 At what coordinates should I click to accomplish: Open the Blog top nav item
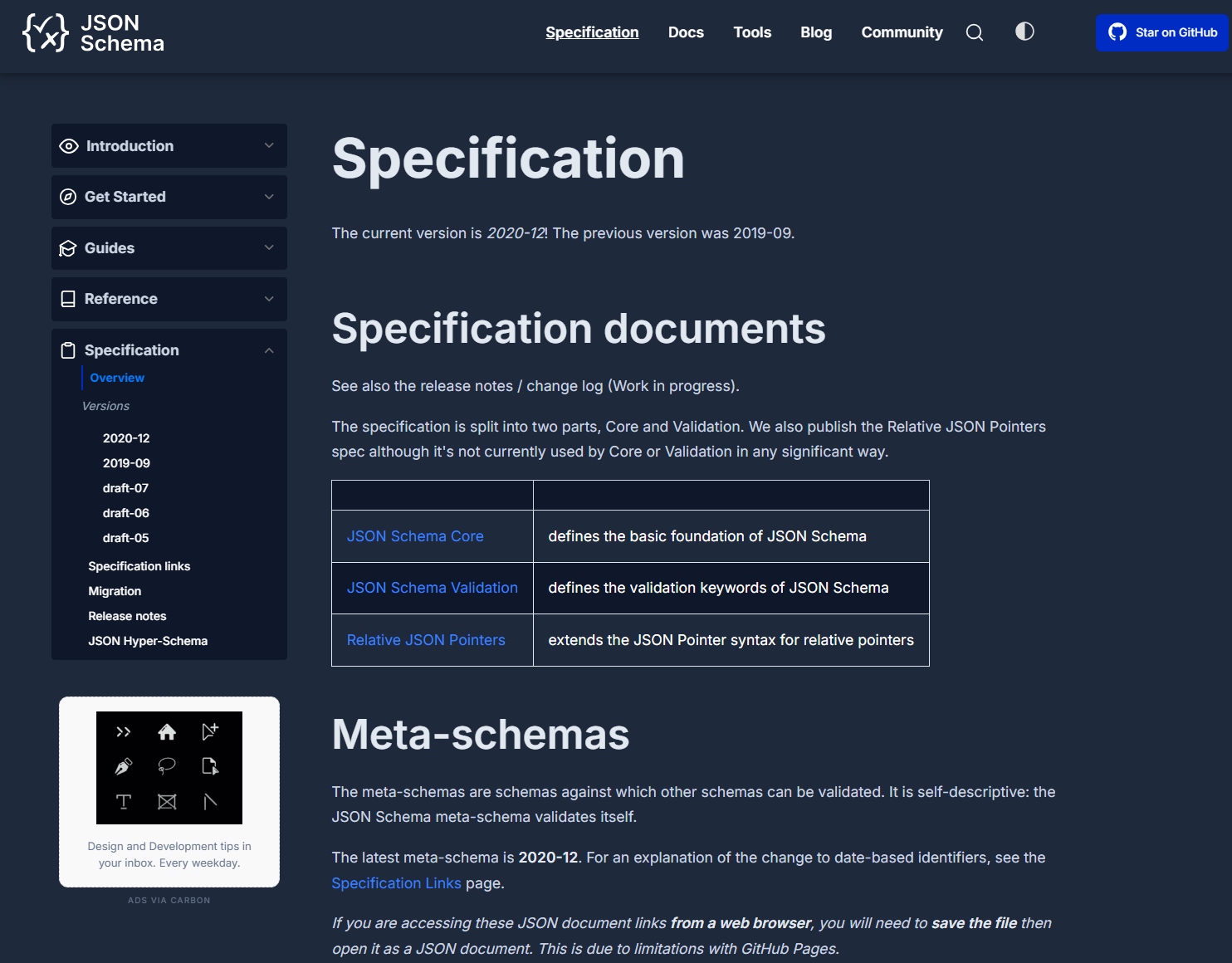816,32
